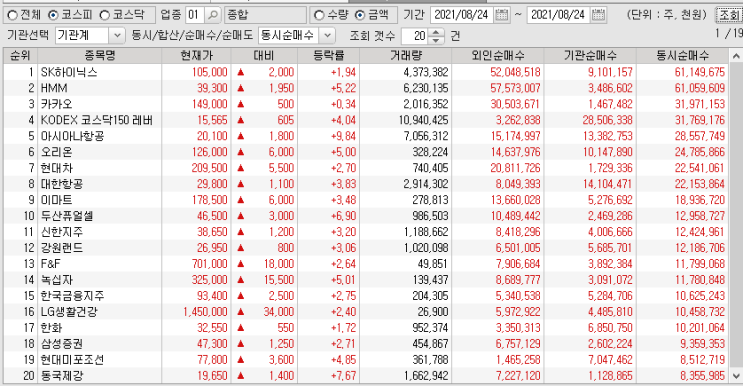The width and height of the screenshot is (743, 386).
Task: Click the 종합 sector name field
Action: click(265, 15)
